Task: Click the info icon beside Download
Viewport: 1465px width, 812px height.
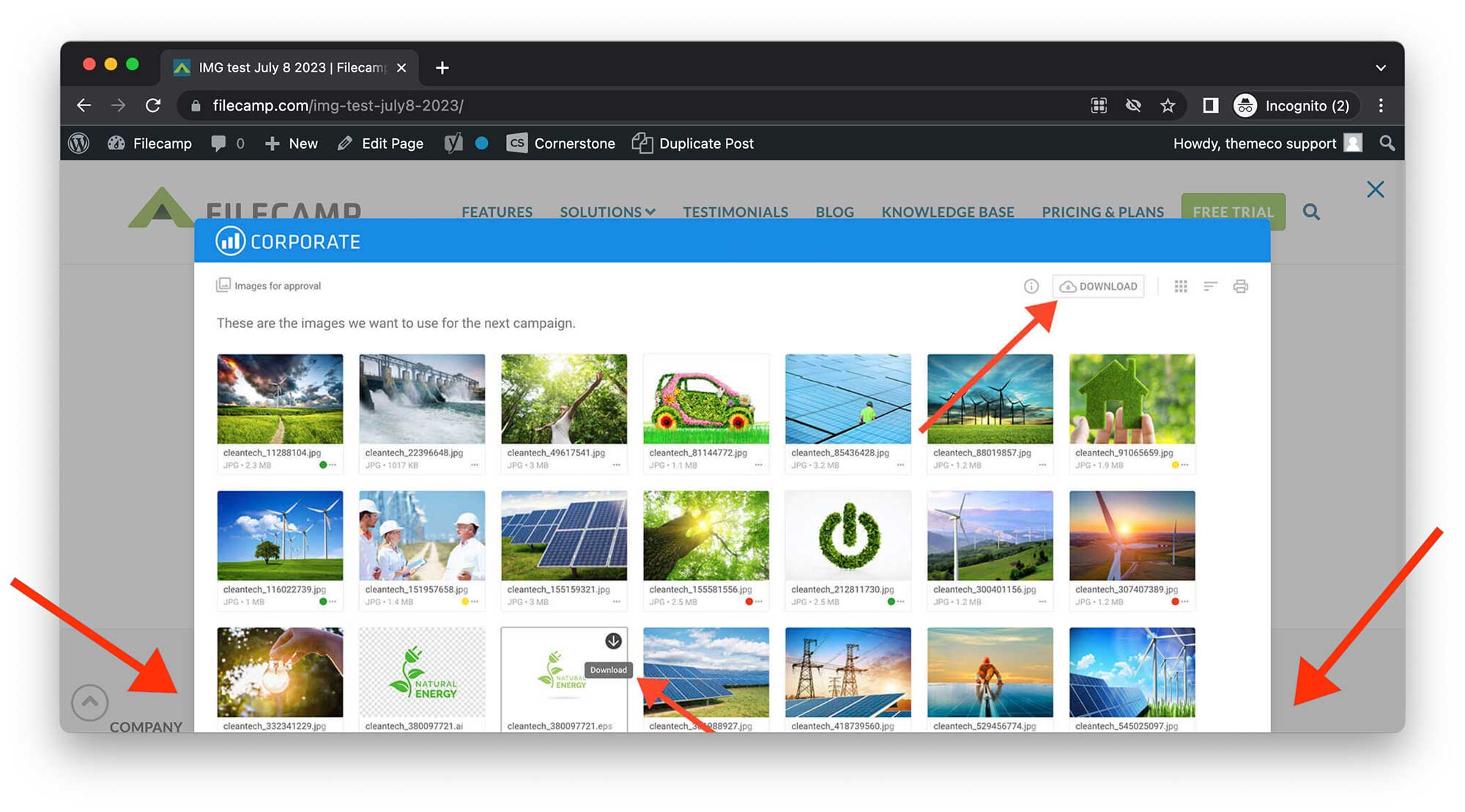Action: pos(1031,286)
